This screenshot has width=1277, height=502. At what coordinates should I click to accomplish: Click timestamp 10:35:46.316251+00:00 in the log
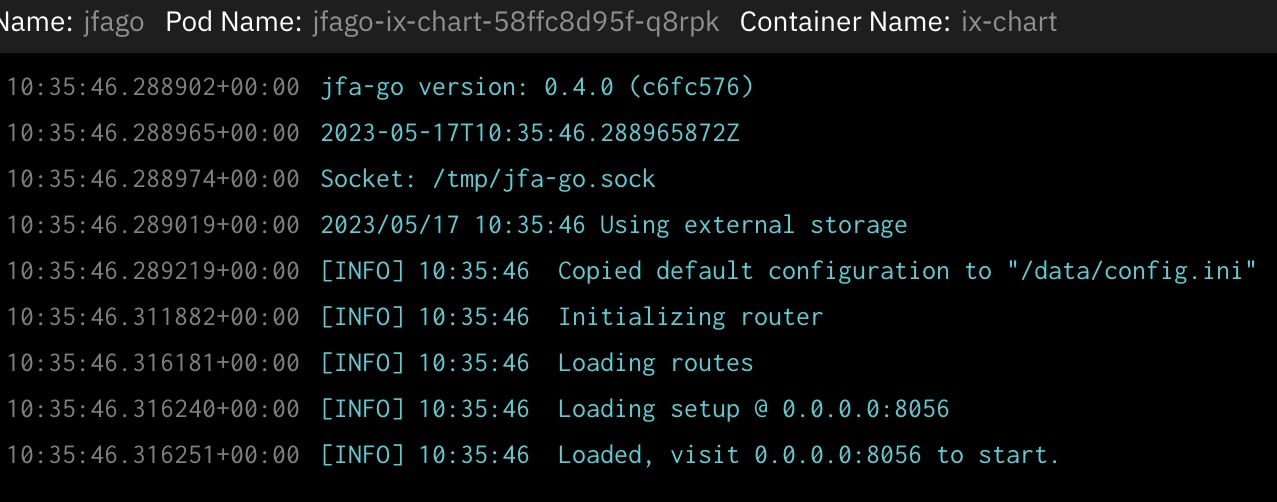(153, 455)
